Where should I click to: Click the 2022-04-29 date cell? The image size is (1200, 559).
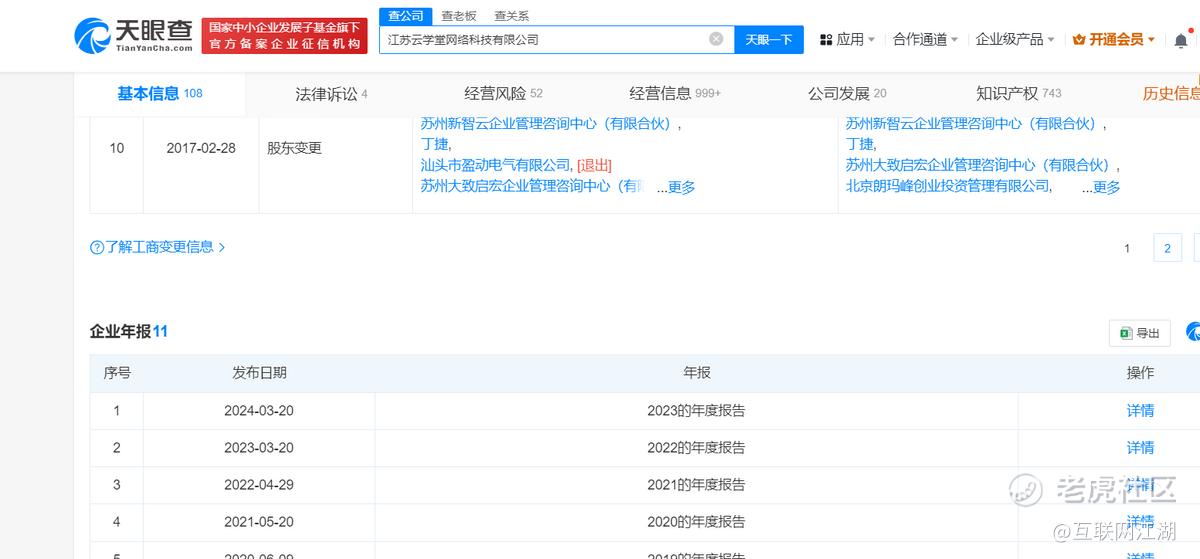click(x=259, y=484)
